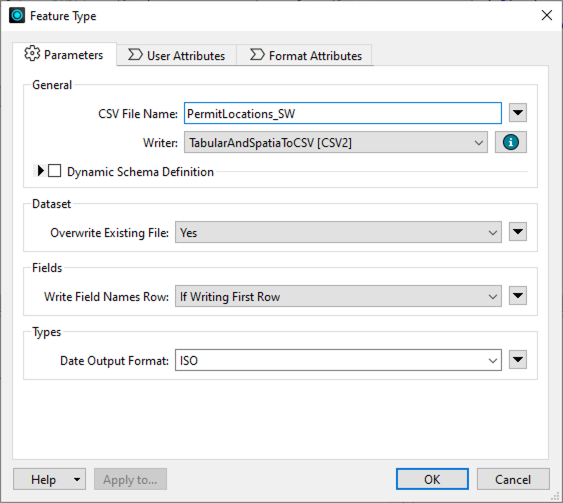The image size is (563, 503).
Task: Click the gear icon on Parameters tab
Action: point(32,54)
